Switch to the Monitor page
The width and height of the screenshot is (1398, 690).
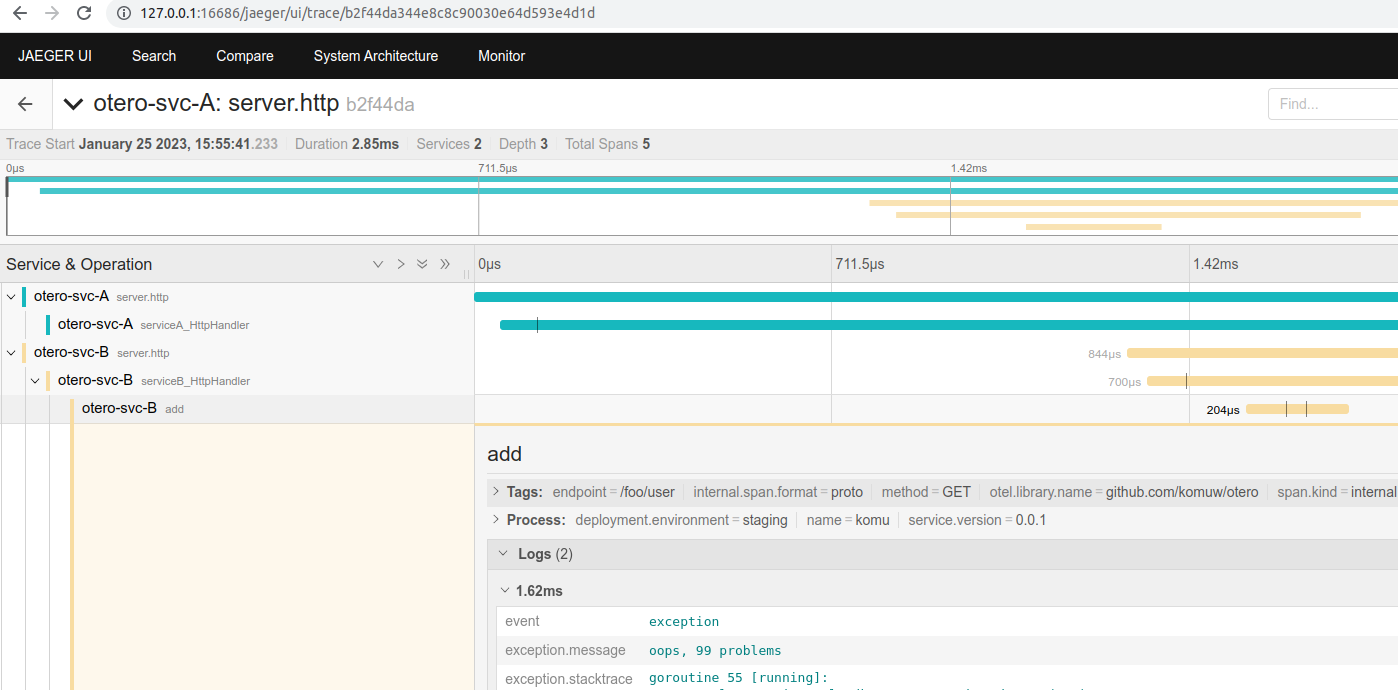pos(502,56)
